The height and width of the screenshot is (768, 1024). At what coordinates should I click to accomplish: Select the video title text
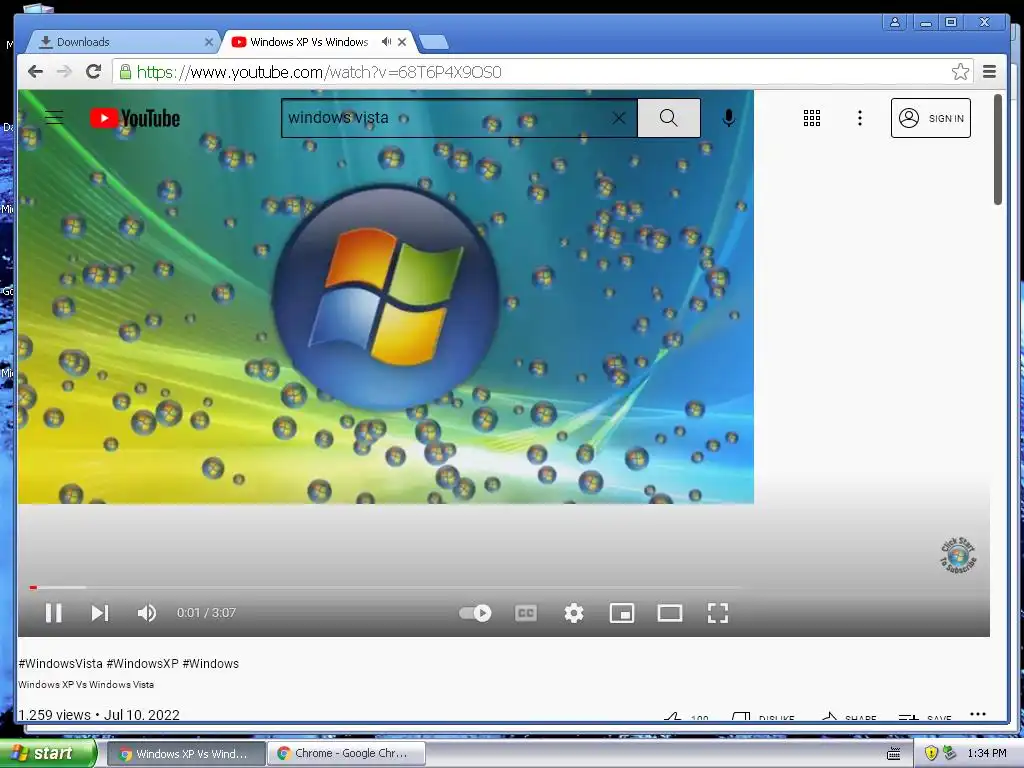click(86, 684)
